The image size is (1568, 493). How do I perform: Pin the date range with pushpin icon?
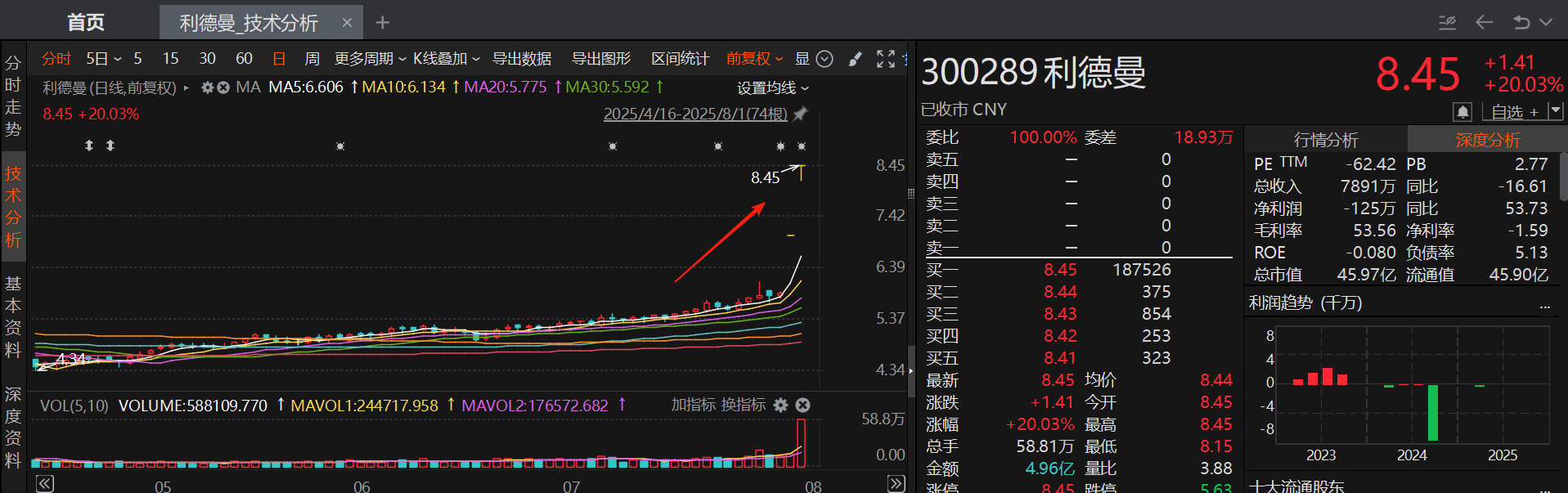click(x=801, y=114)
